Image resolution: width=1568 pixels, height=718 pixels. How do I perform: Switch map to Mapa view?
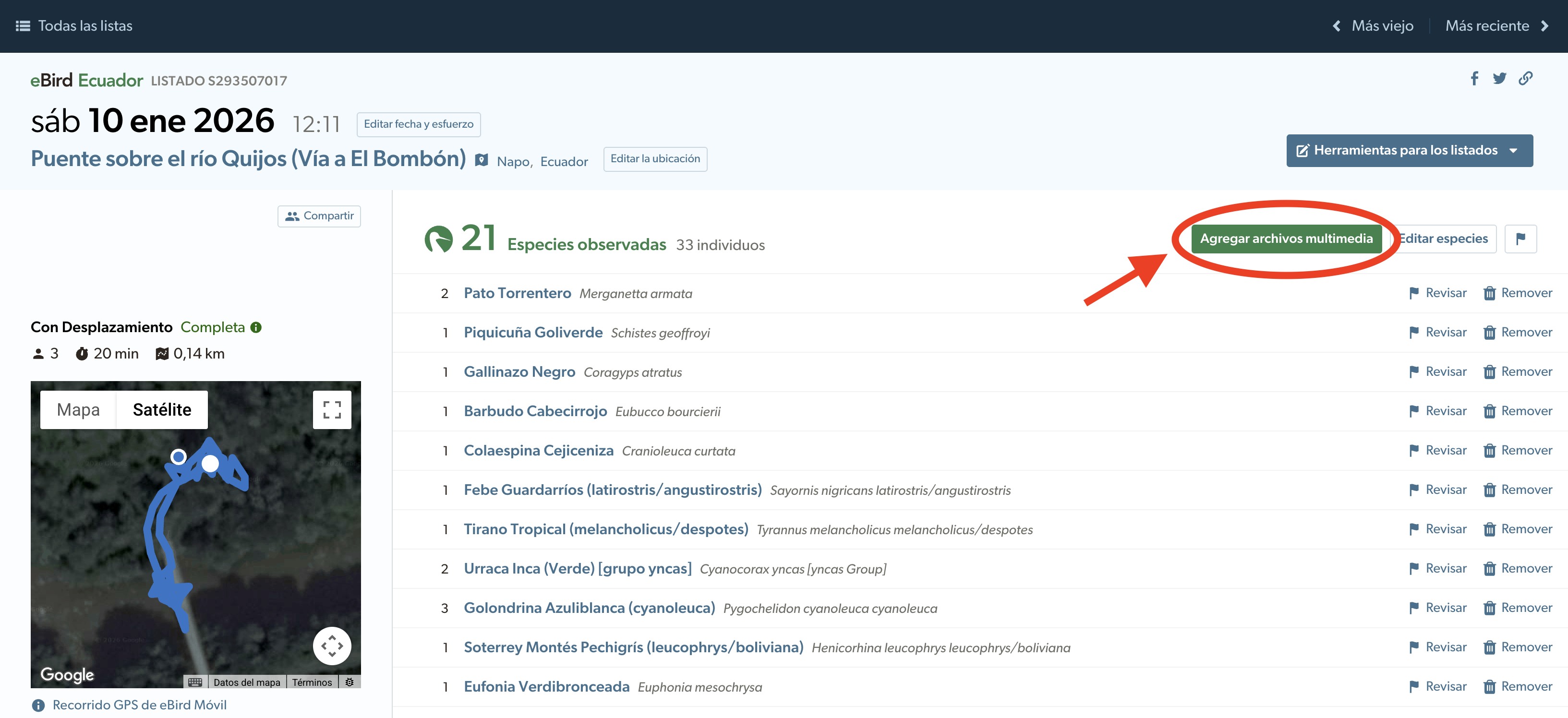pyautogui.click(x=78, y=409)
